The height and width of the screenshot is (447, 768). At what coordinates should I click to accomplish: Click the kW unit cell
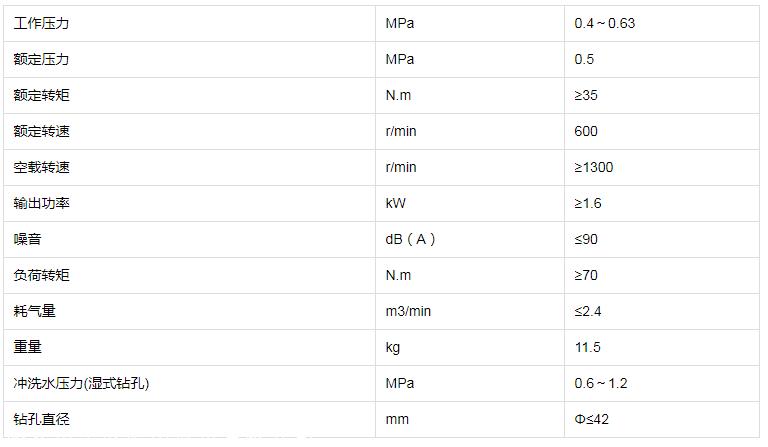(395, 203)
